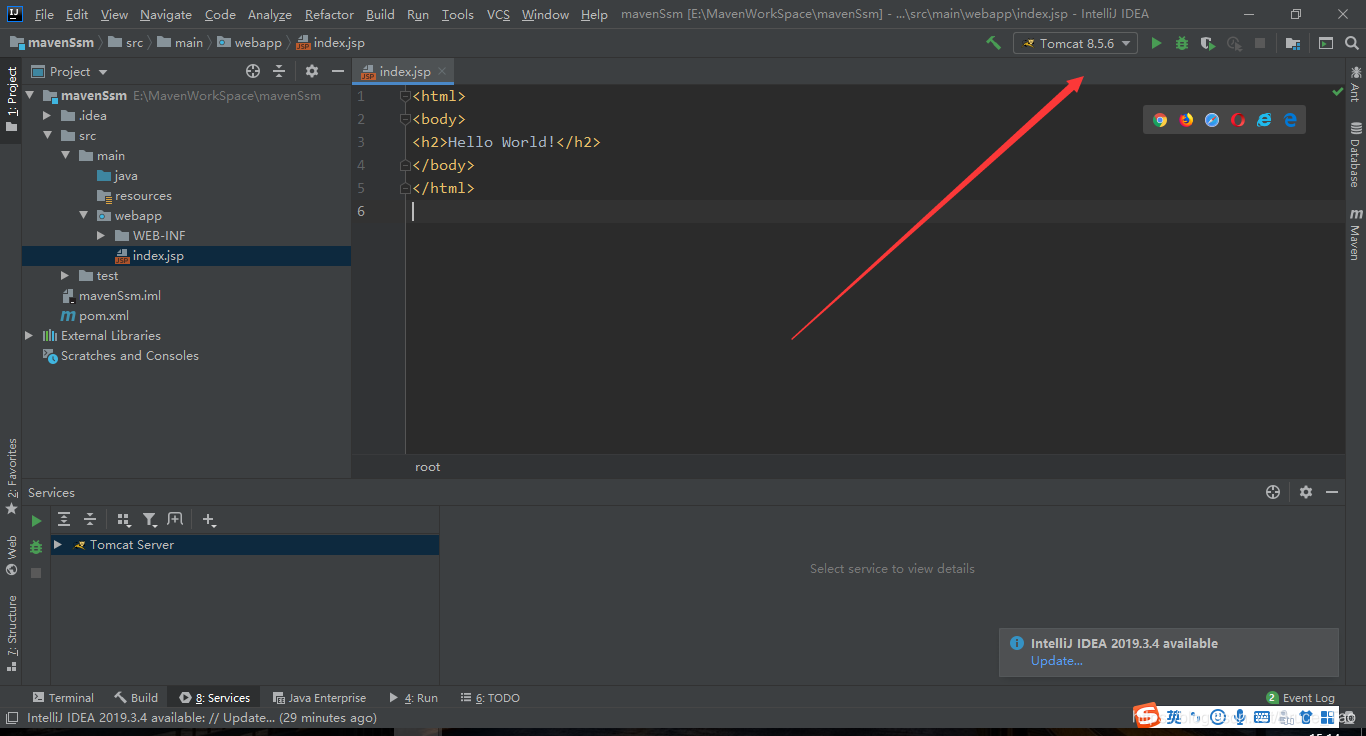
Task: Open in Firefox browser icon
Action: pos(1186,120)
